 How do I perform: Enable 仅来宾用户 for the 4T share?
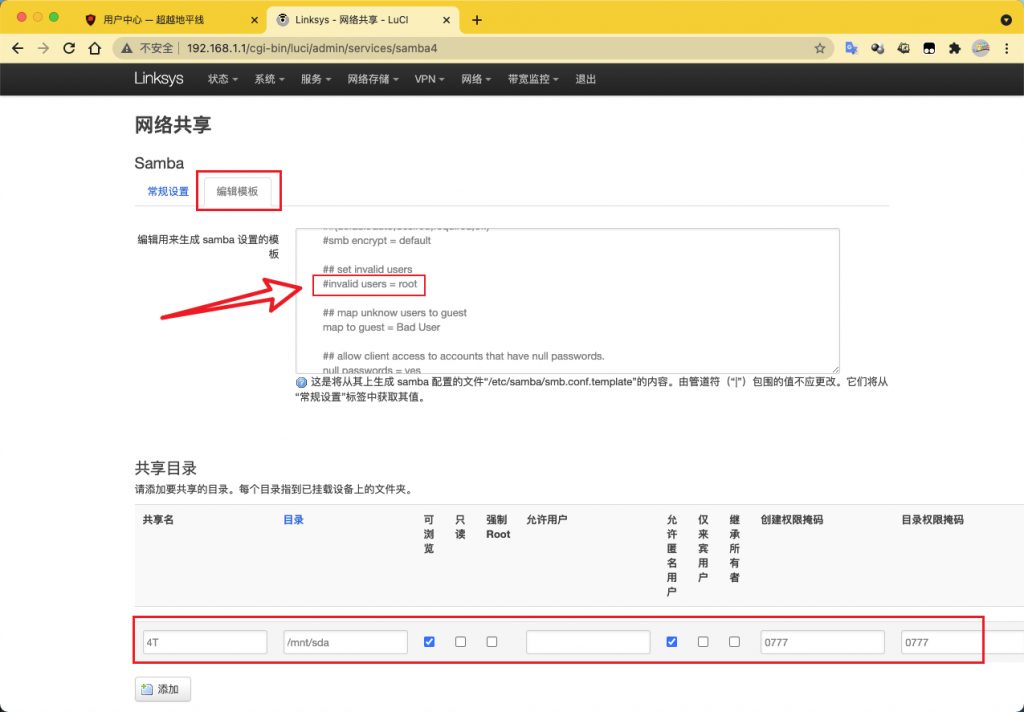(x=703, y=642)
